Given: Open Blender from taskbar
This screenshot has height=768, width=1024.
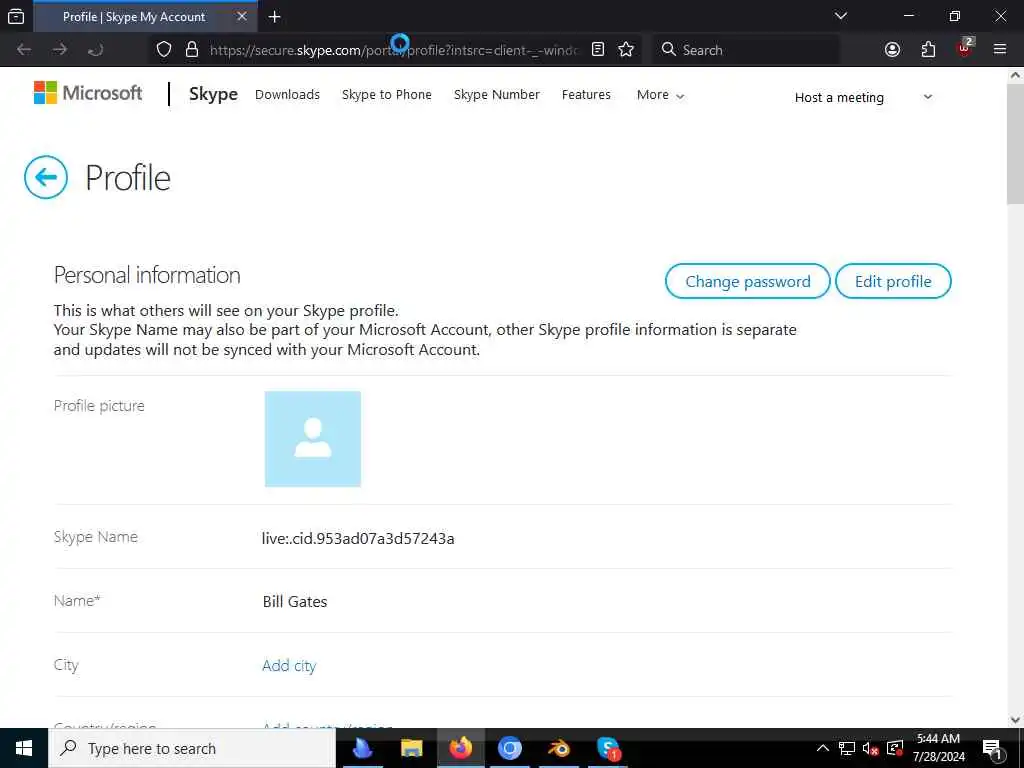Looking at the screenshot, I should point(559,748).
